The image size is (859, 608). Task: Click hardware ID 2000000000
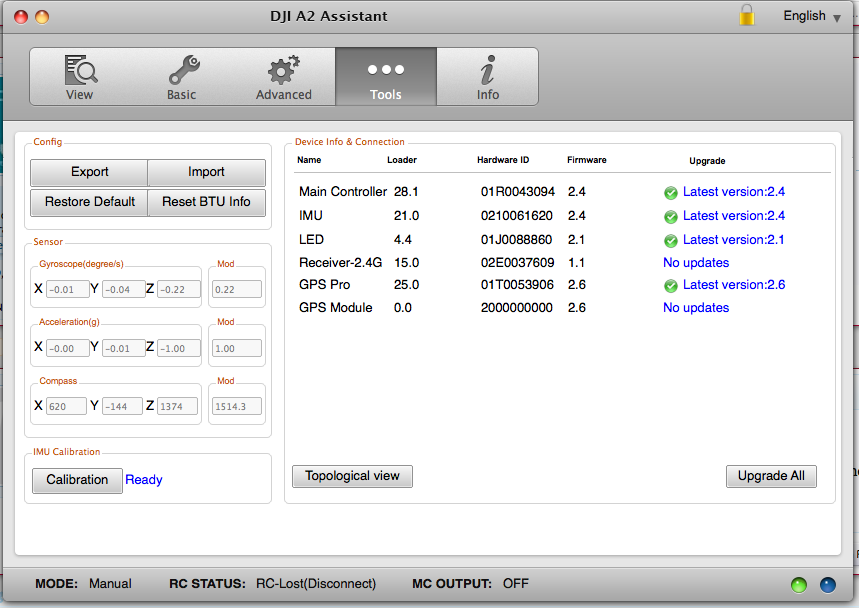(517, 308)
